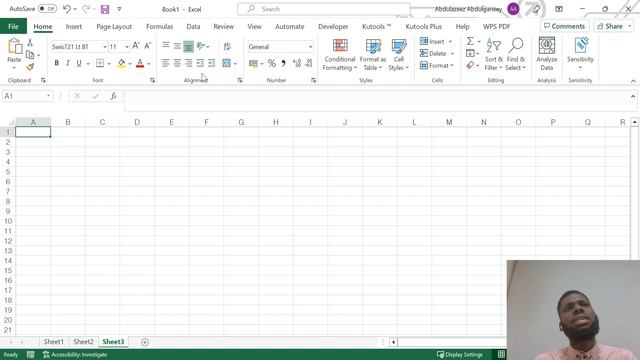Expand the Delete cells dropdown
640x360 pixels.
point(452,53)
